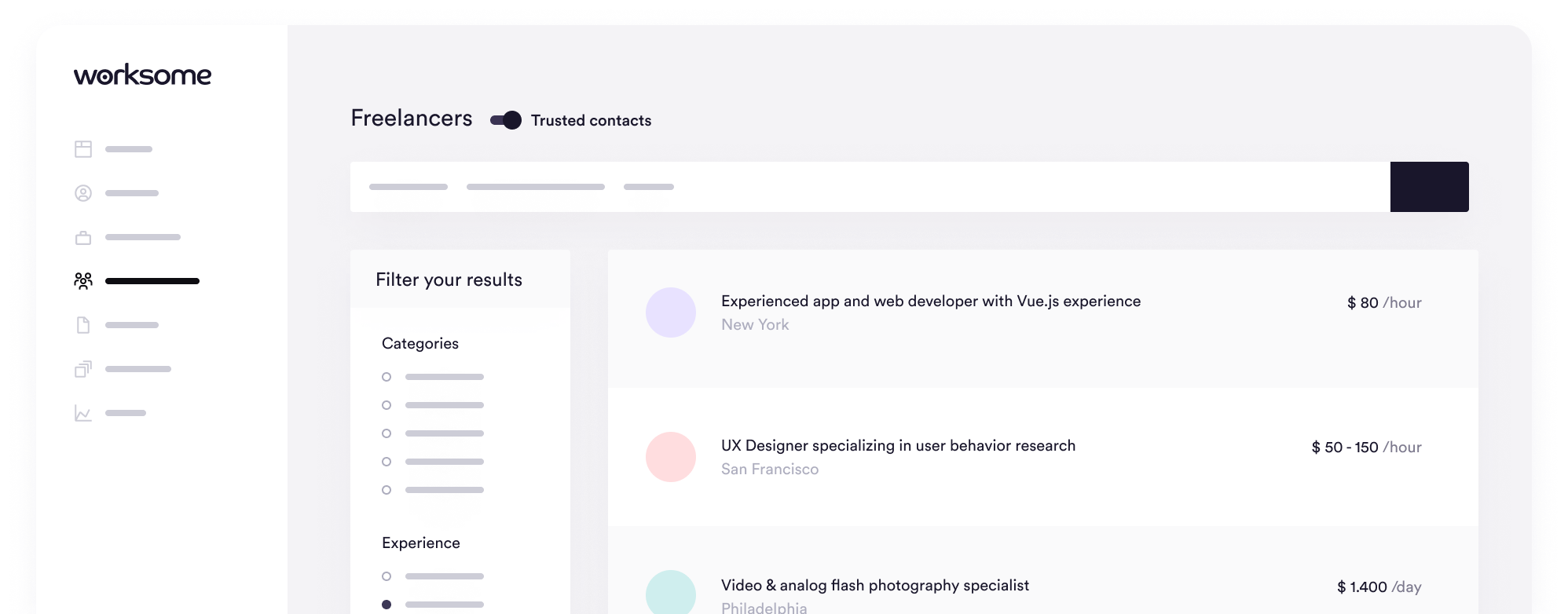1568x614 pixels.
Task: Open the Vue.js developer freelancer listing
Action: pos(930,302)
